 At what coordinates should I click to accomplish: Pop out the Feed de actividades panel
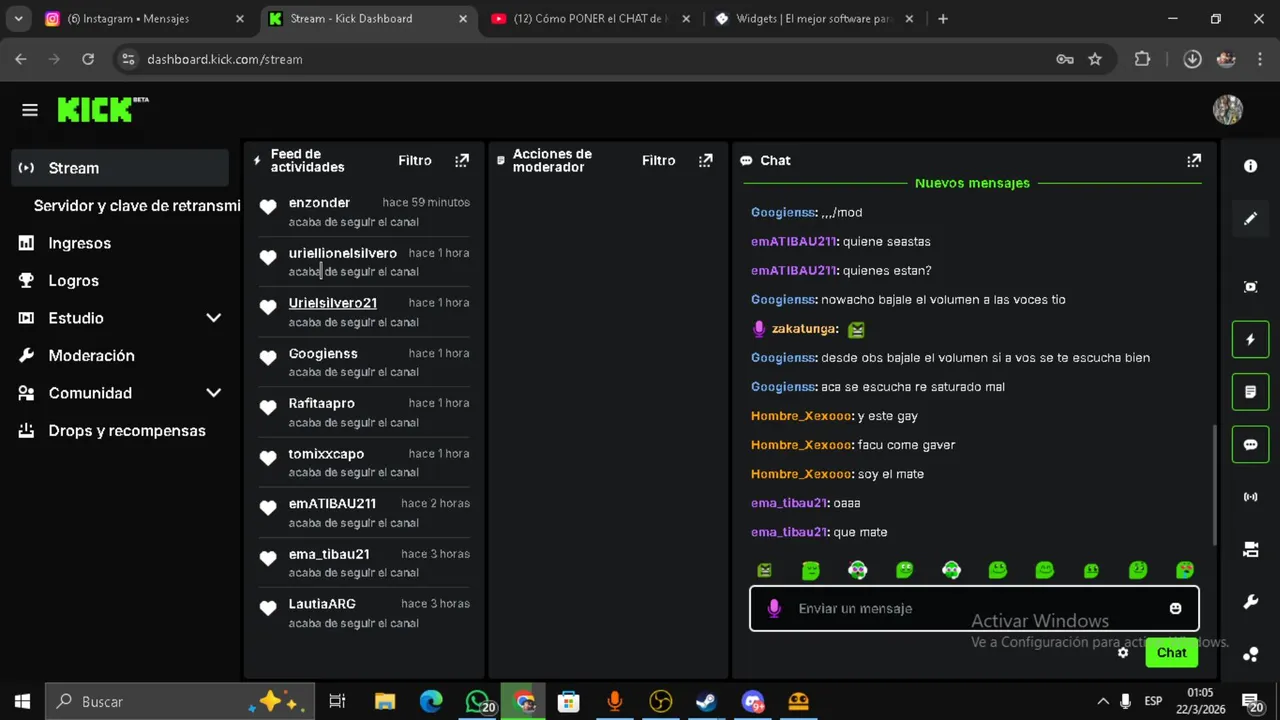462,160
